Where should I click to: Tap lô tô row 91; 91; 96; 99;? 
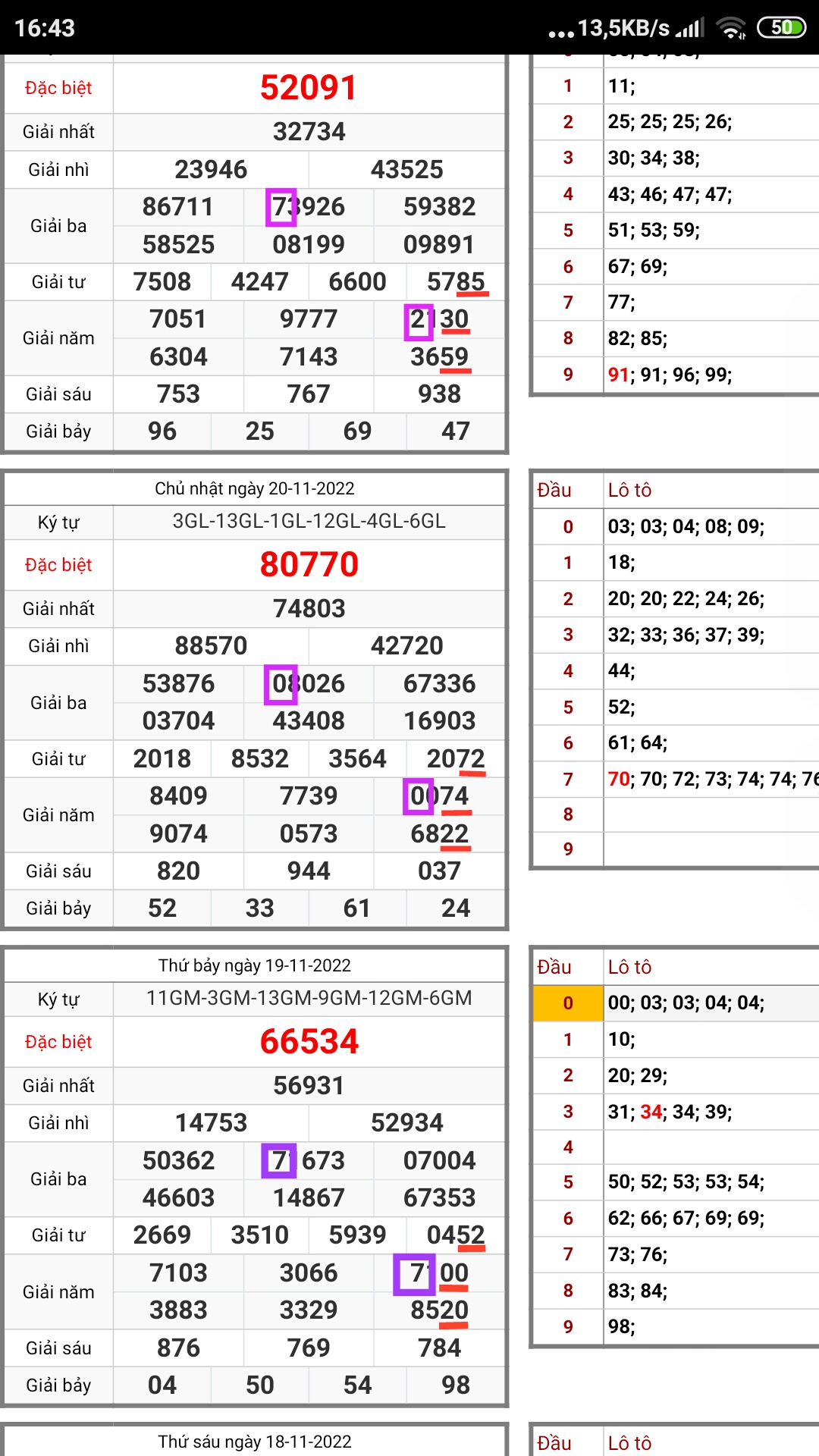(670, 375)
